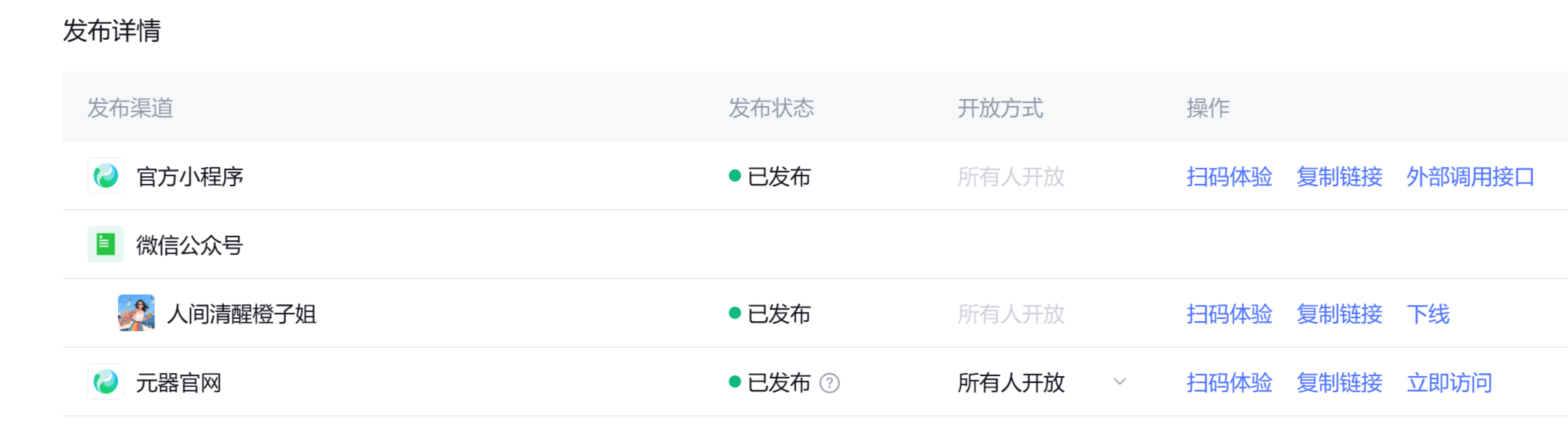Click the green status dot for 官方小程序
1568x433 pixels.
(735, 176)
